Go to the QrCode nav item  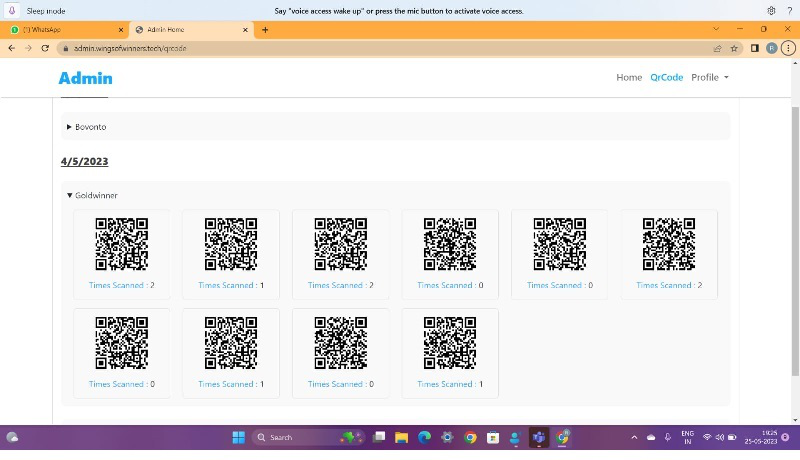coord(666,77)
